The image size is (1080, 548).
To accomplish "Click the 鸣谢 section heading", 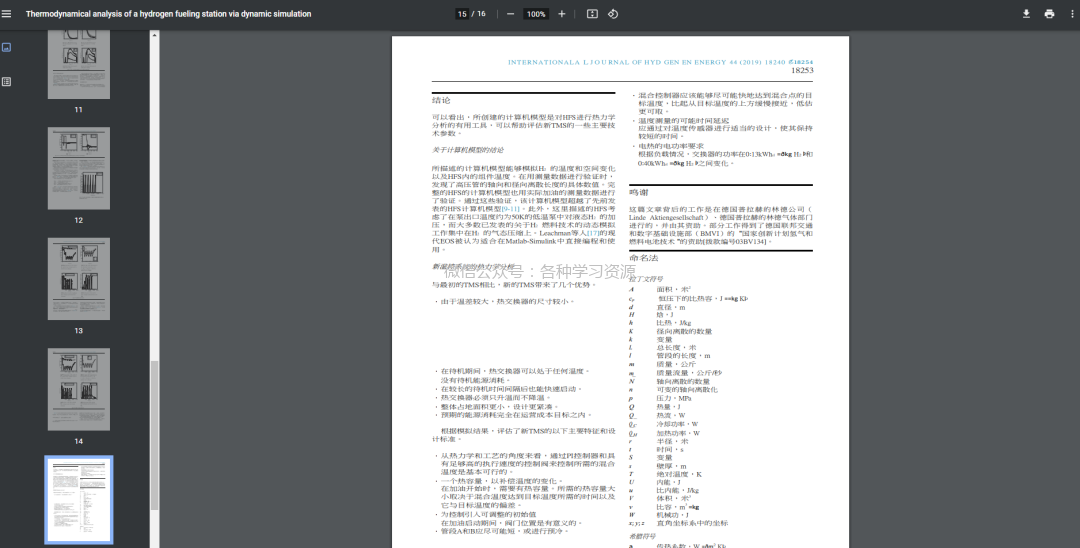I will (638, 193).
